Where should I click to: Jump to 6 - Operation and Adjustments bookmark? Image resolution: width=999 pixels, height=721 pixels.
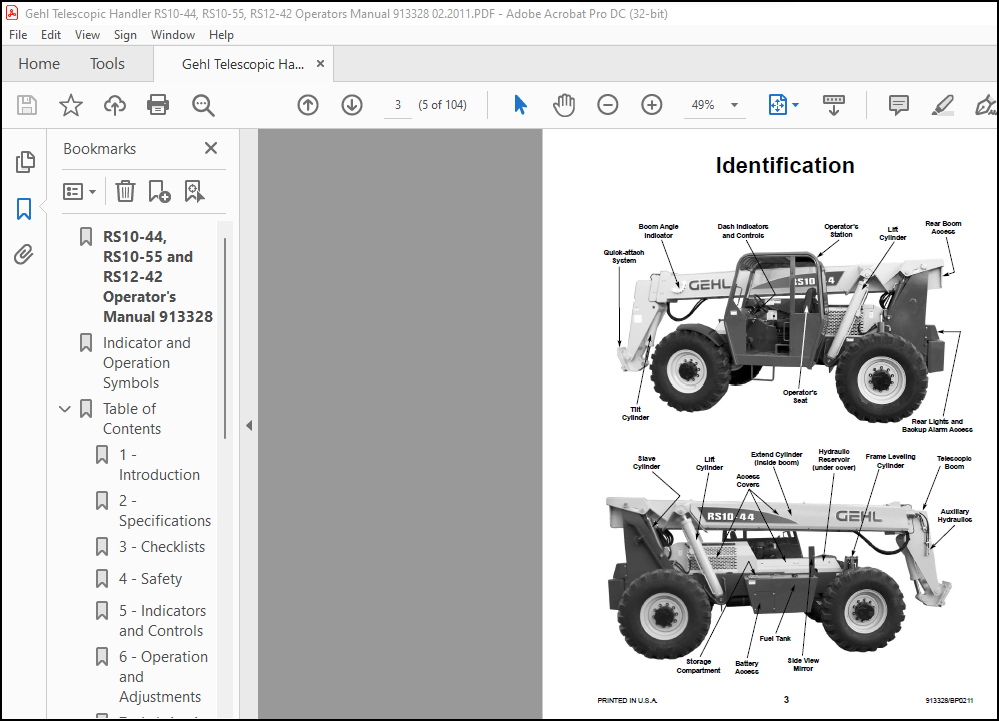click(163, 676)
